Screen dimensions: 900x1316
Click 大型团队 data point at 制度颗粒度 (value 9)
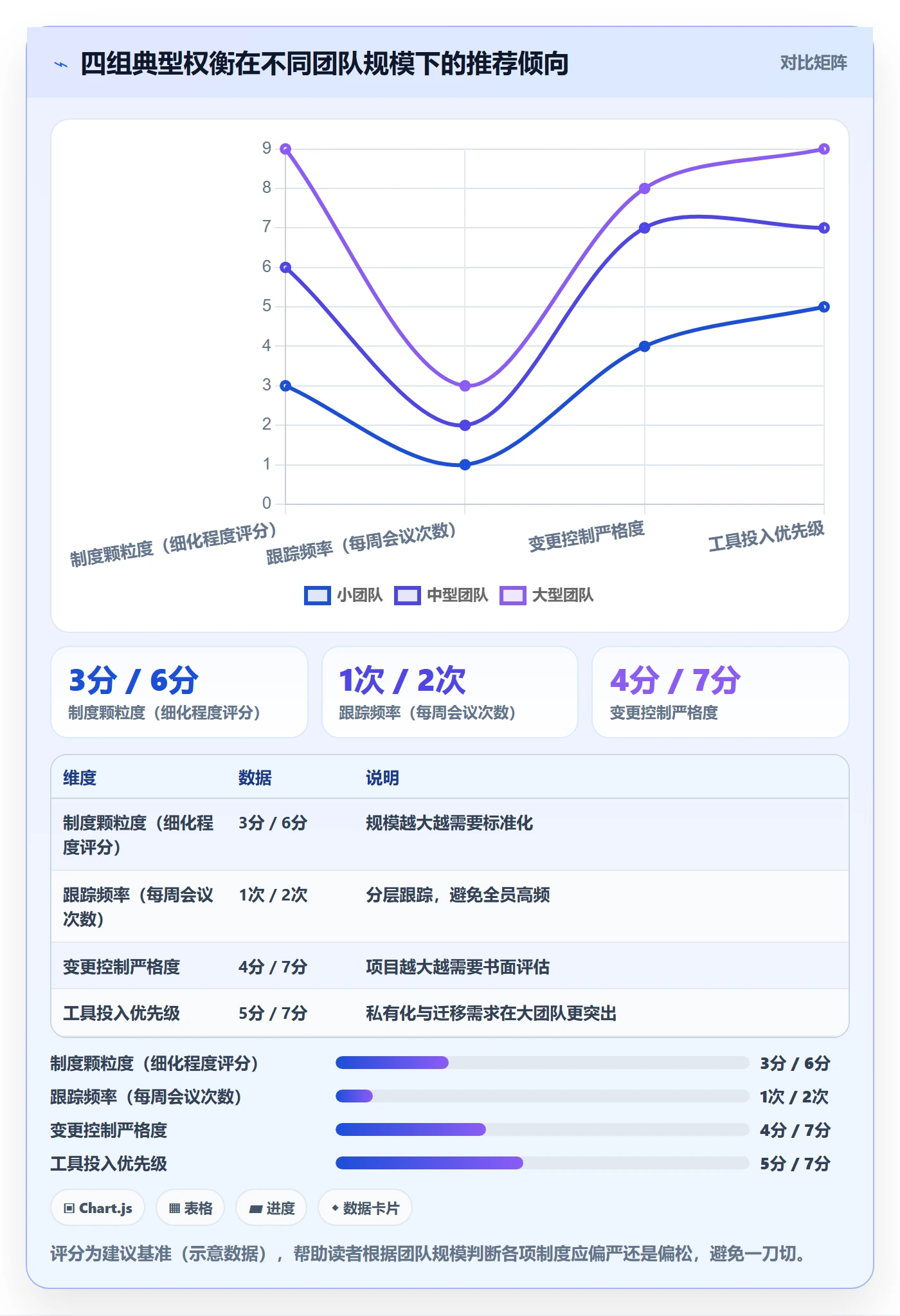285,149
